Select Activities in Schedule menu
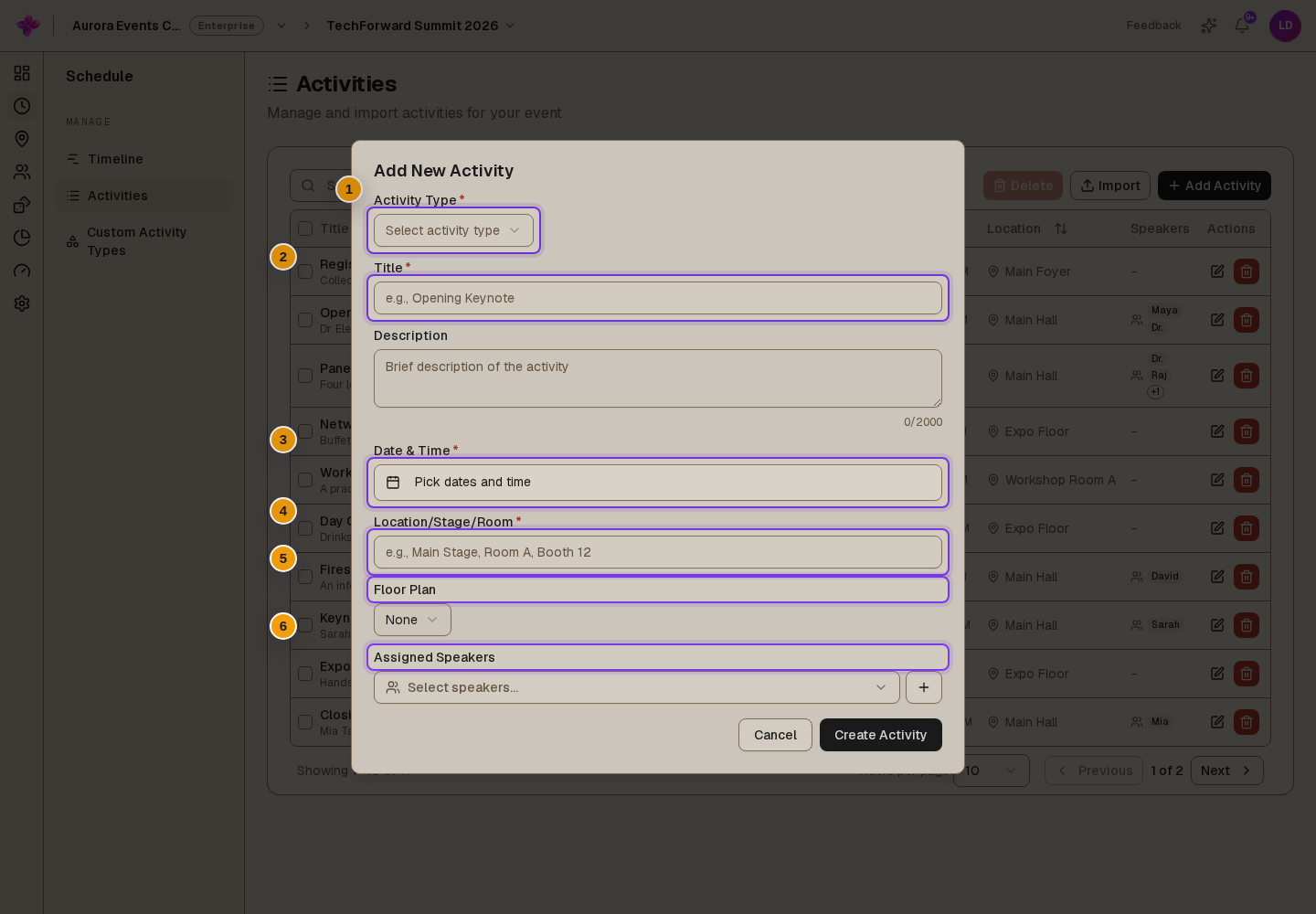This screenshot has height=914, width=1316. click(143, 196)
